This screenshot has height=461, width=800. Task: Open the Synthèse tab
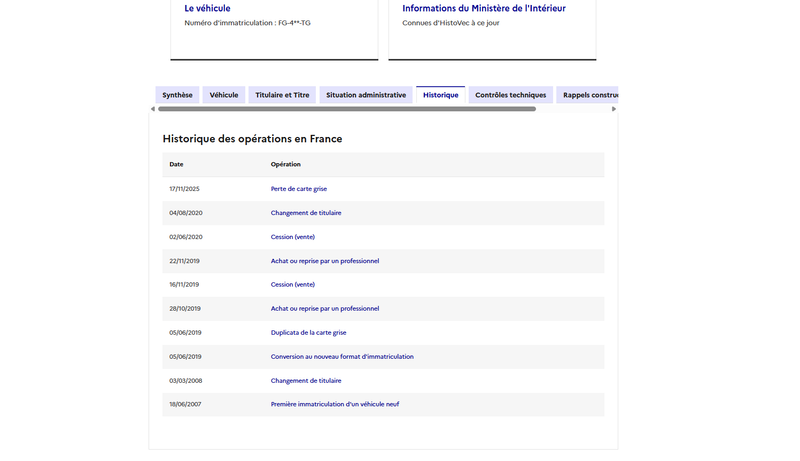point(178,95)
